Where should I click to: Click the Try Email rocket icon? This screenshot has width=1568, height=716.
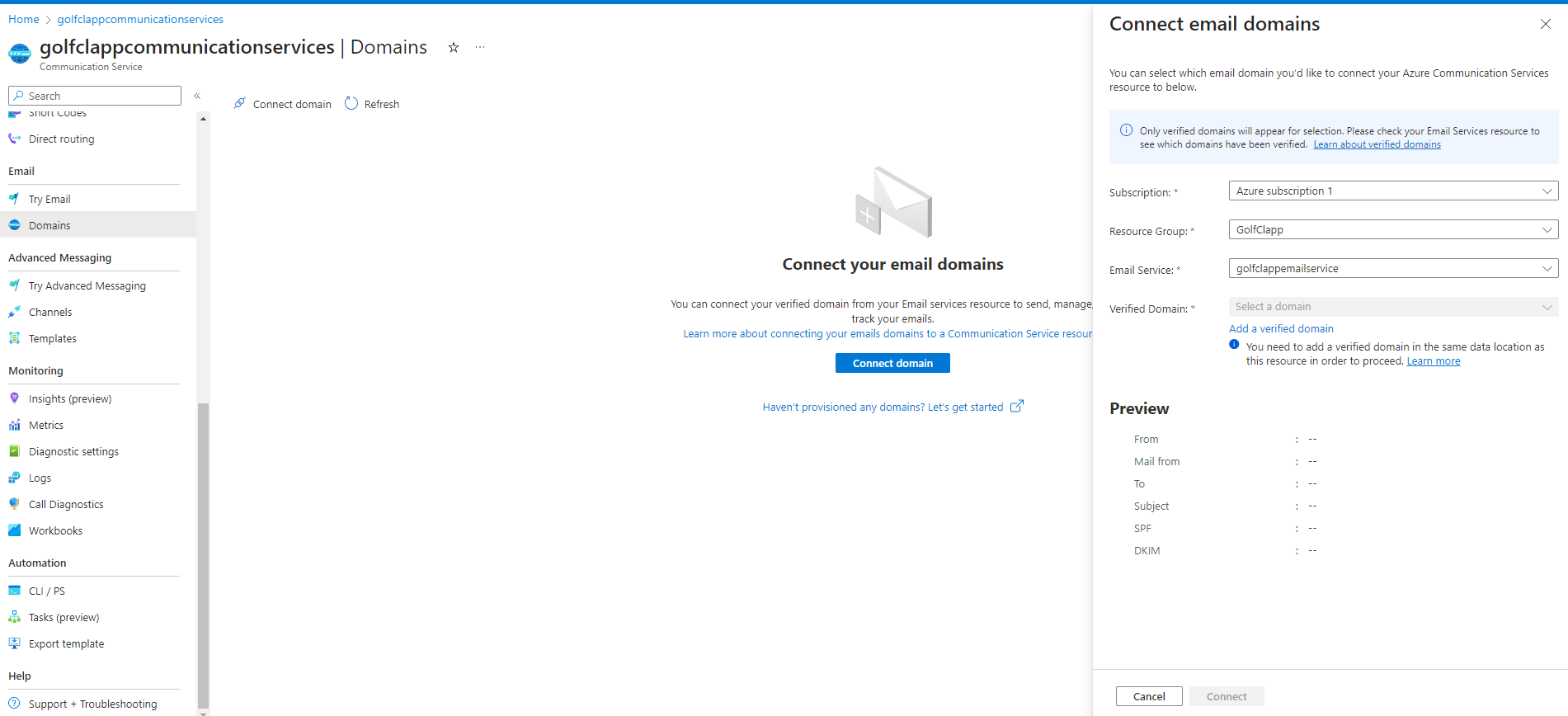click(x=15, y=199)
